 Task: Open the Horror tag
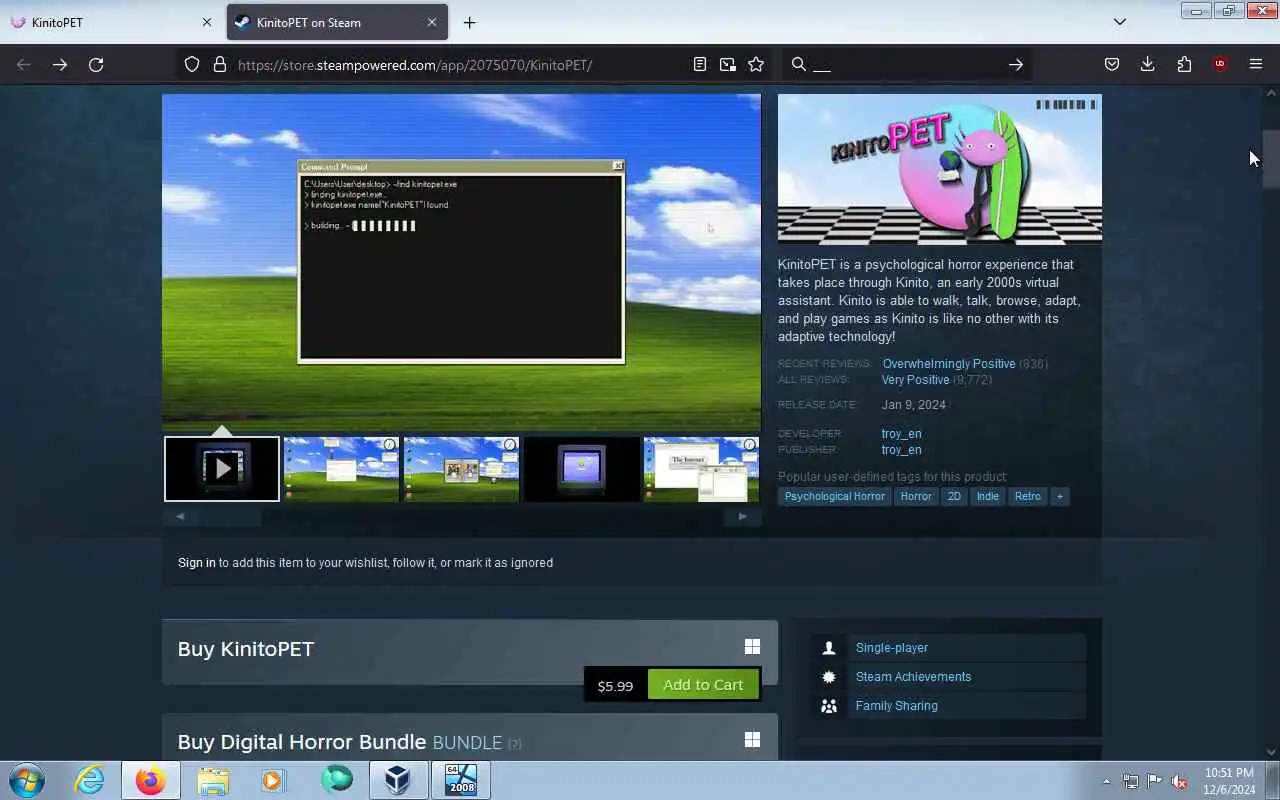pos(916,496)
